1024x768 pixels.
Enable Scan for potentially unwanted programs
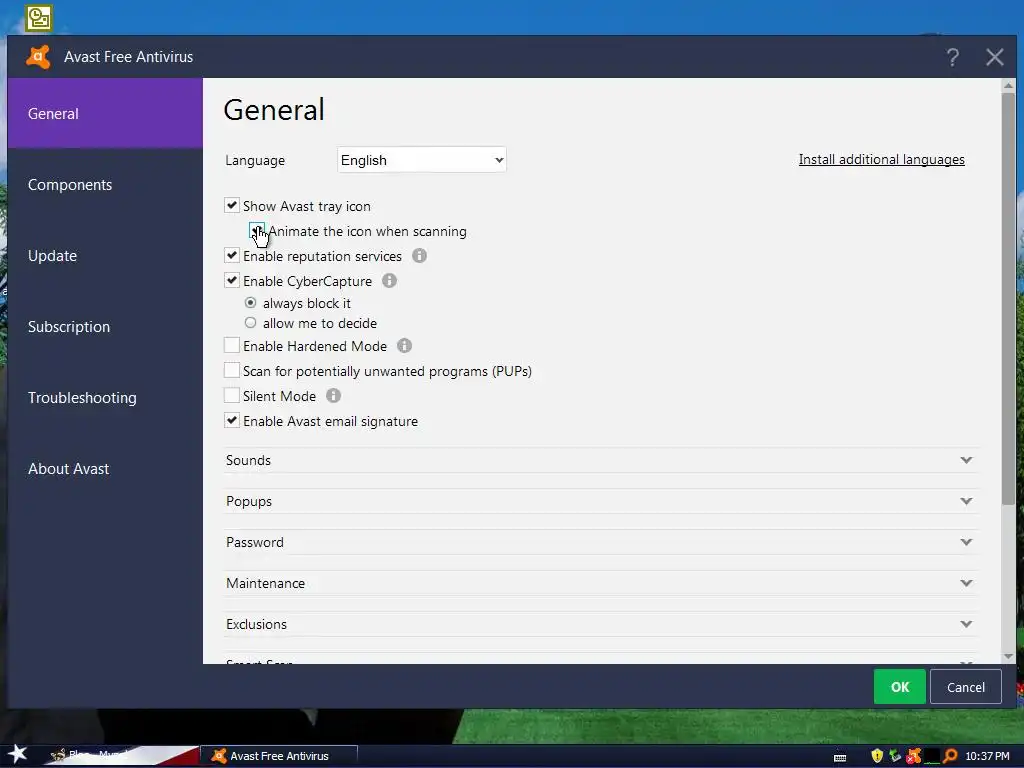pyautogui.click(x=232, y=370)
